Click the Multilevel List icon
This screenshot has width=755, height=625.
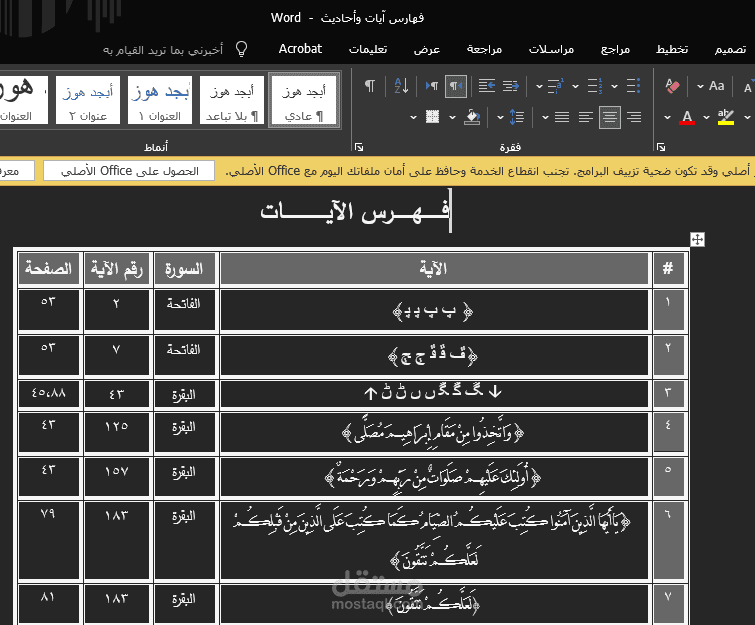555,86
